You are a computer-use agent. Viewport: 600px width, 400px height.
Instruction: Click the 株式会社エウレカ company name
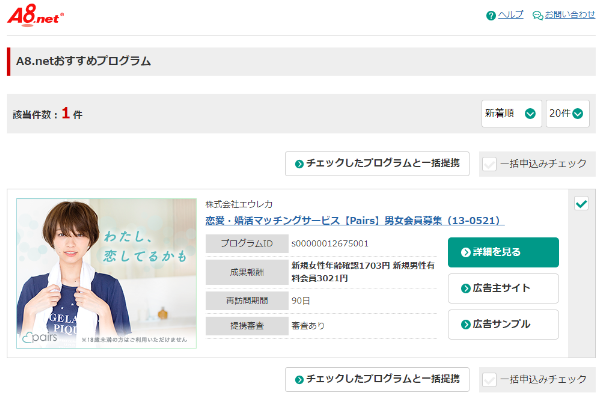click(239, 204)
